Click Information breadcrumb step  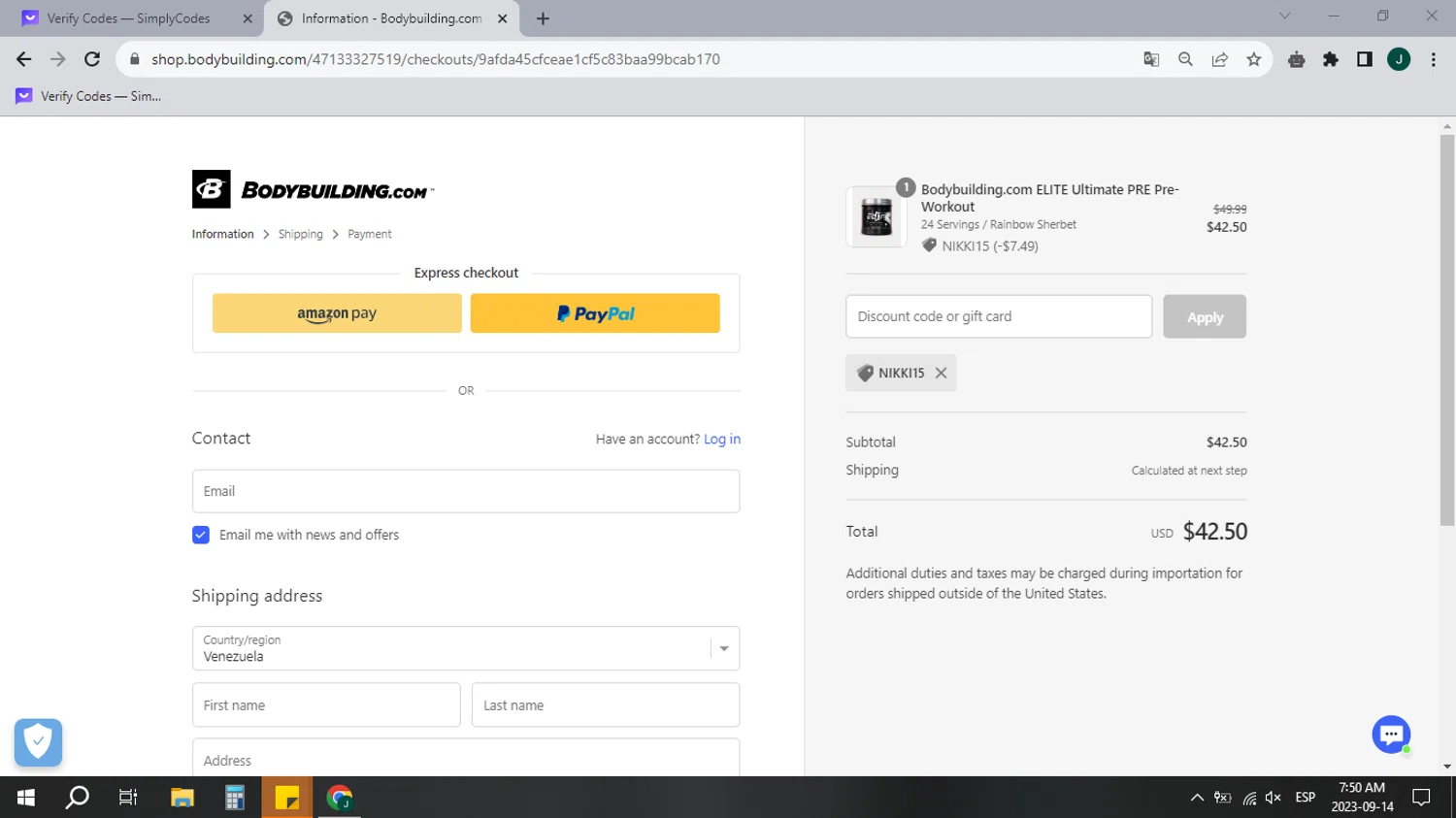pos(222,234)
